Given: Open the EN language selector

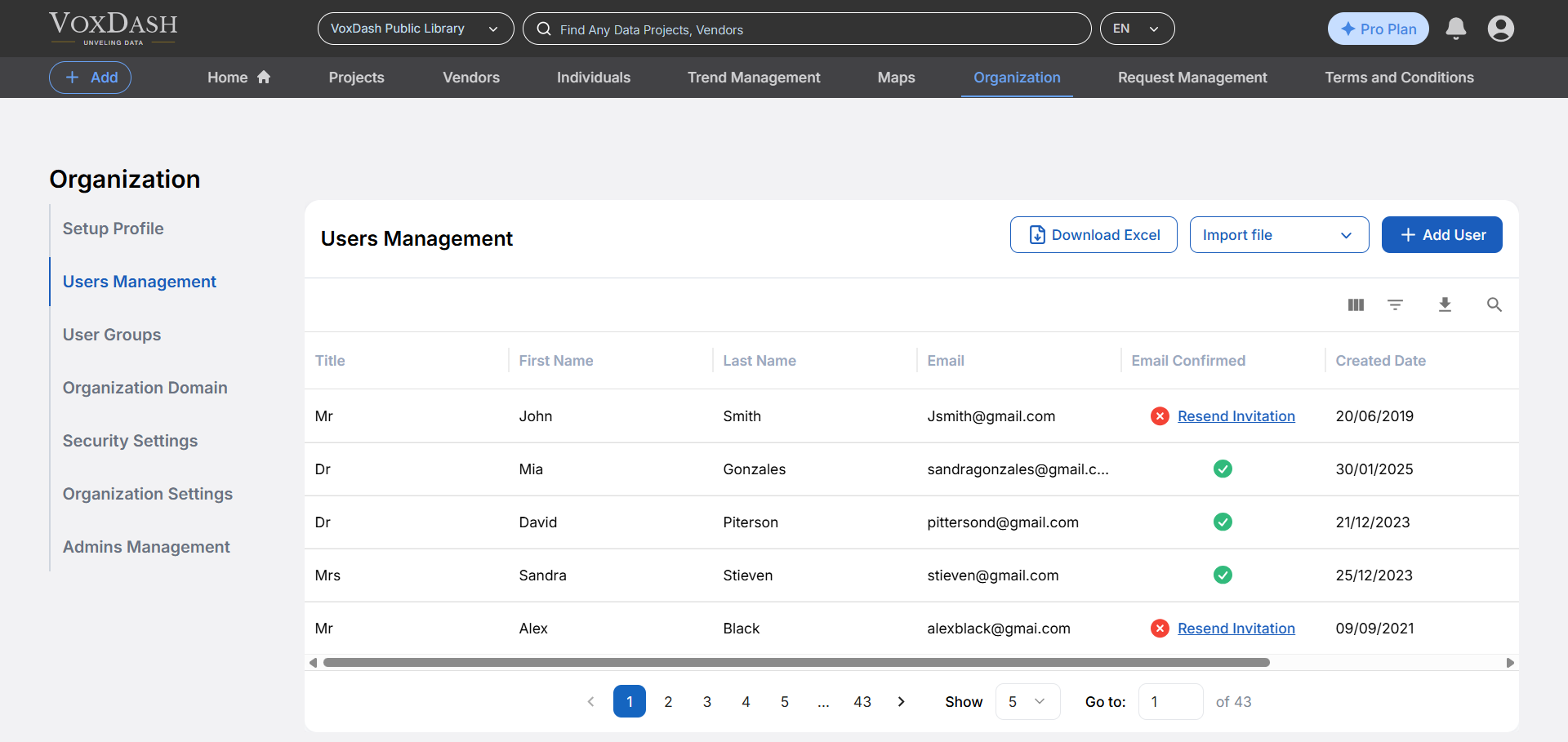Looking at the screenshot, I should point(1137,28).
